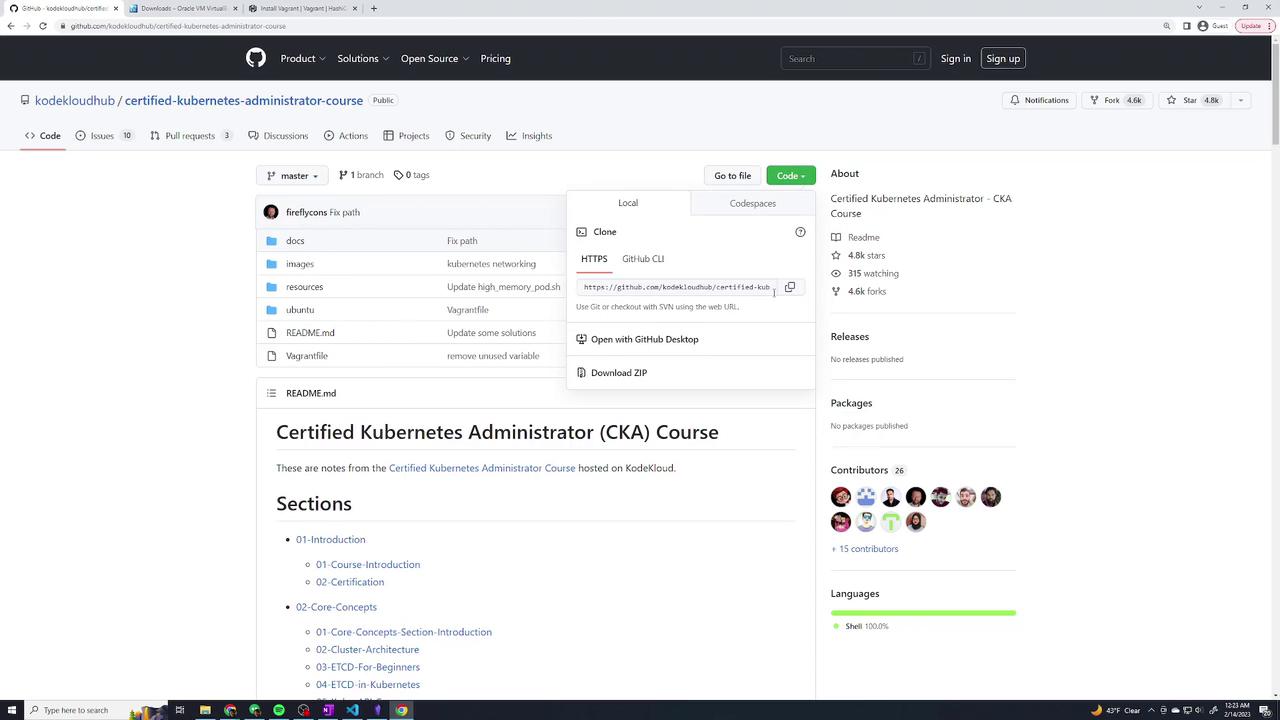Open Visual Studio Code from taskbar
This screenshot has width=1280, height=720.
[x=352, y=710]
